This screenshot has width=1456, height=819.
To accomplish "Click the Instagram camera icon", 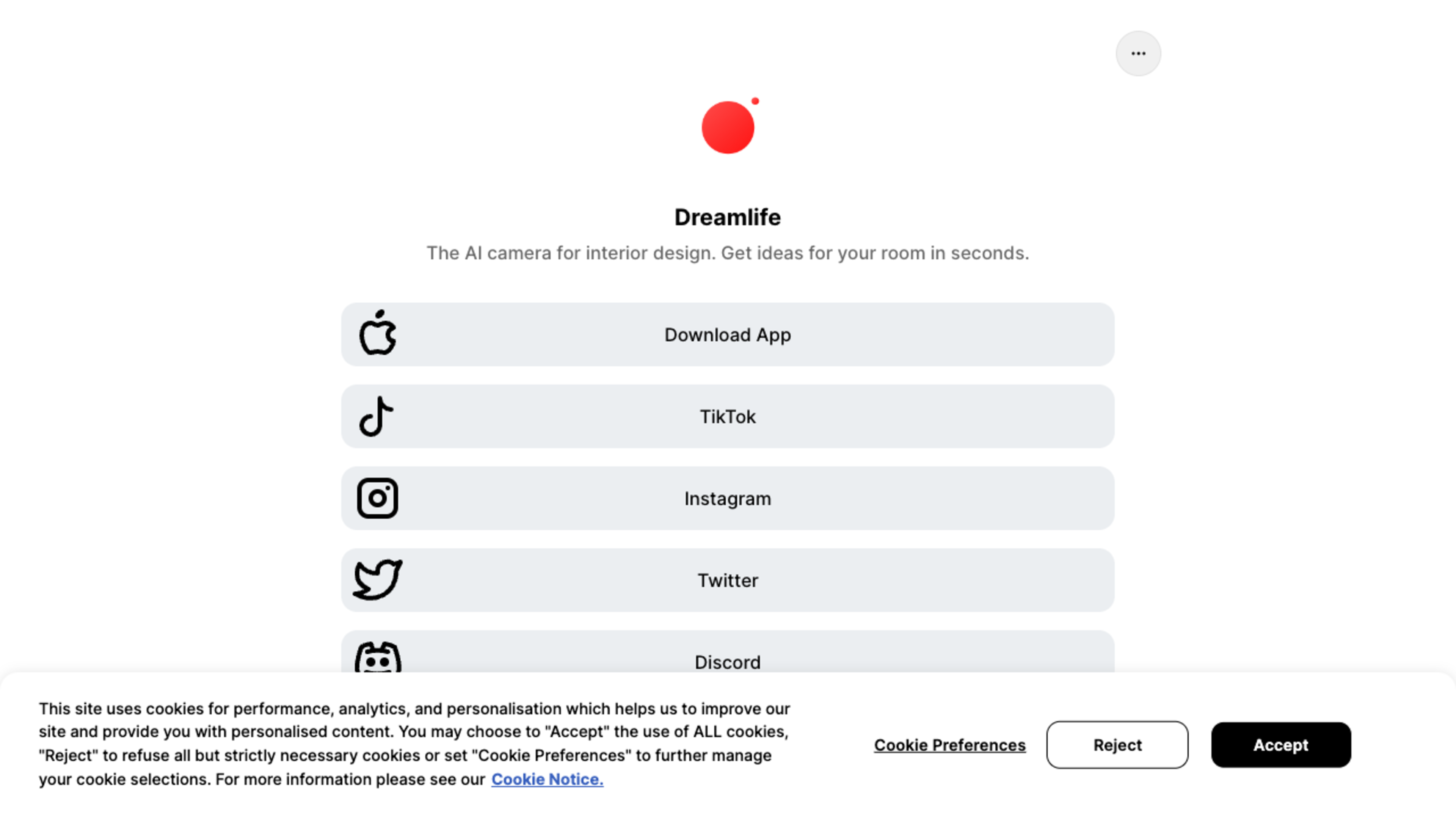I will pos(378,498).
